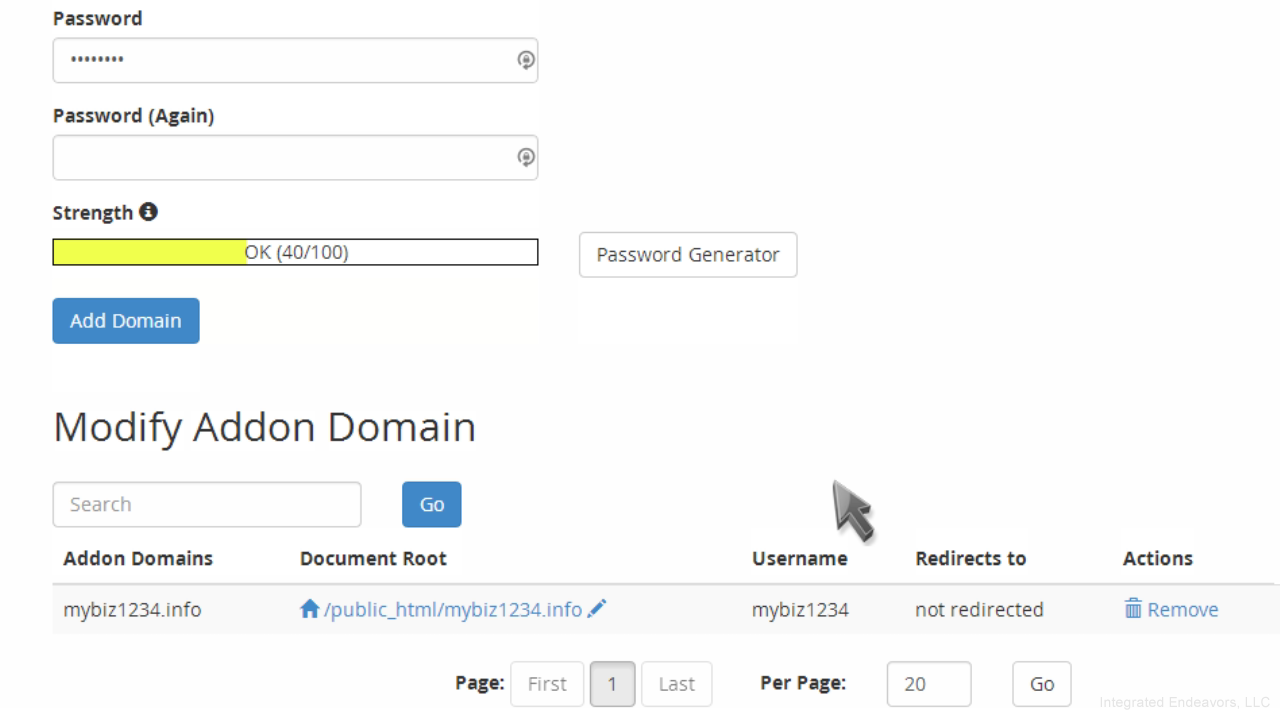1280x720 pixels.
Task: Select page 1 in pagination
Action: [612, 684]
